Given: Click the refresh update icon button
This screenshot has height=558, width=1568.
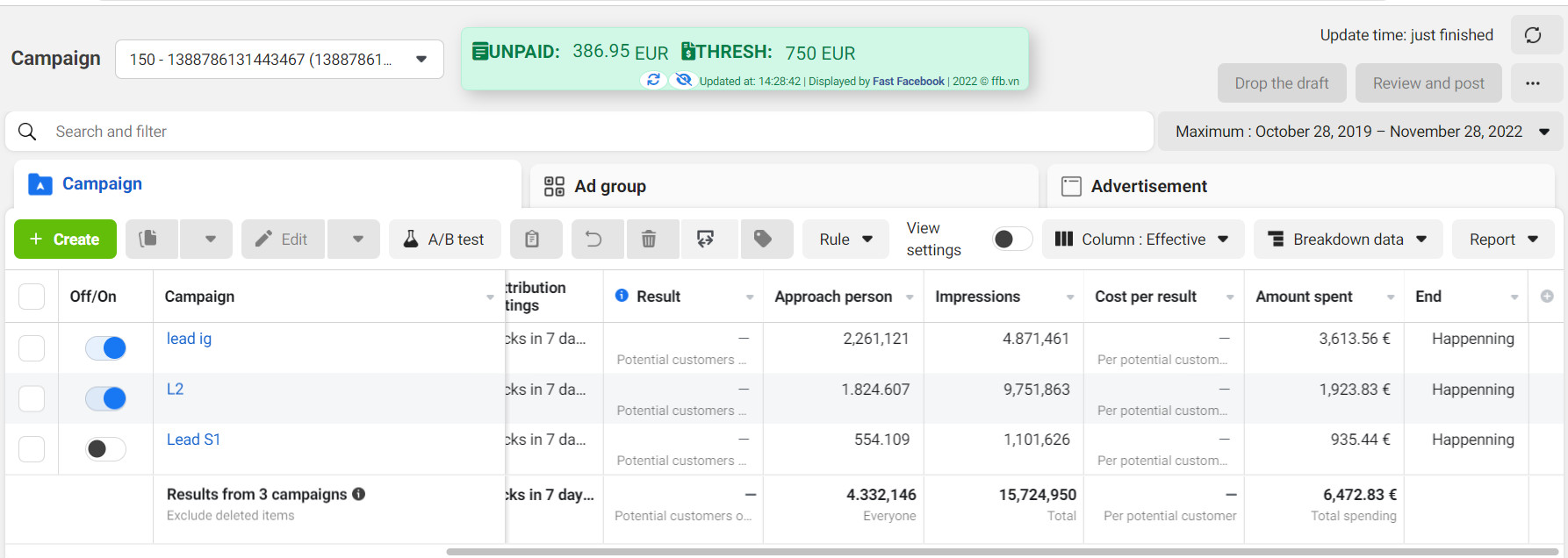Looking at the screenshot, I should (x=1533, y=35).
